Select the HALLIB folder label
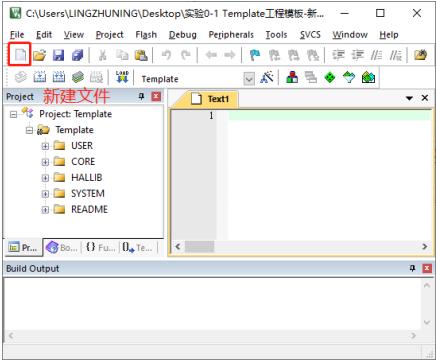Viewport: 436px width, 362px height. click(x=87, y=178)
